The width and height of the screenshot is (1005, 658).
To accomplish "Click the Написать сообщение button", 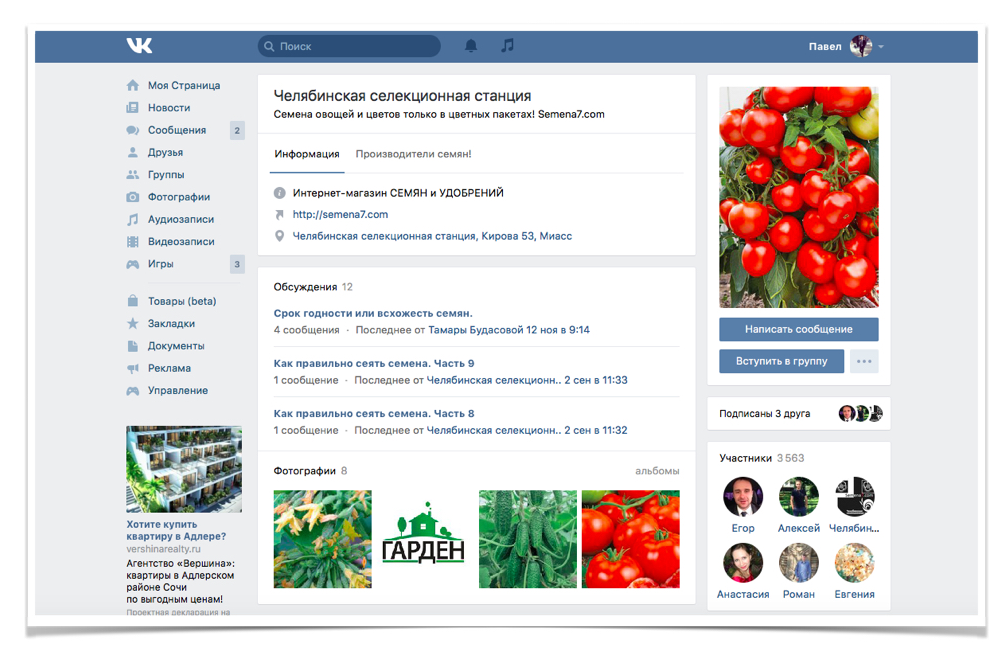I will coord(799,329).
